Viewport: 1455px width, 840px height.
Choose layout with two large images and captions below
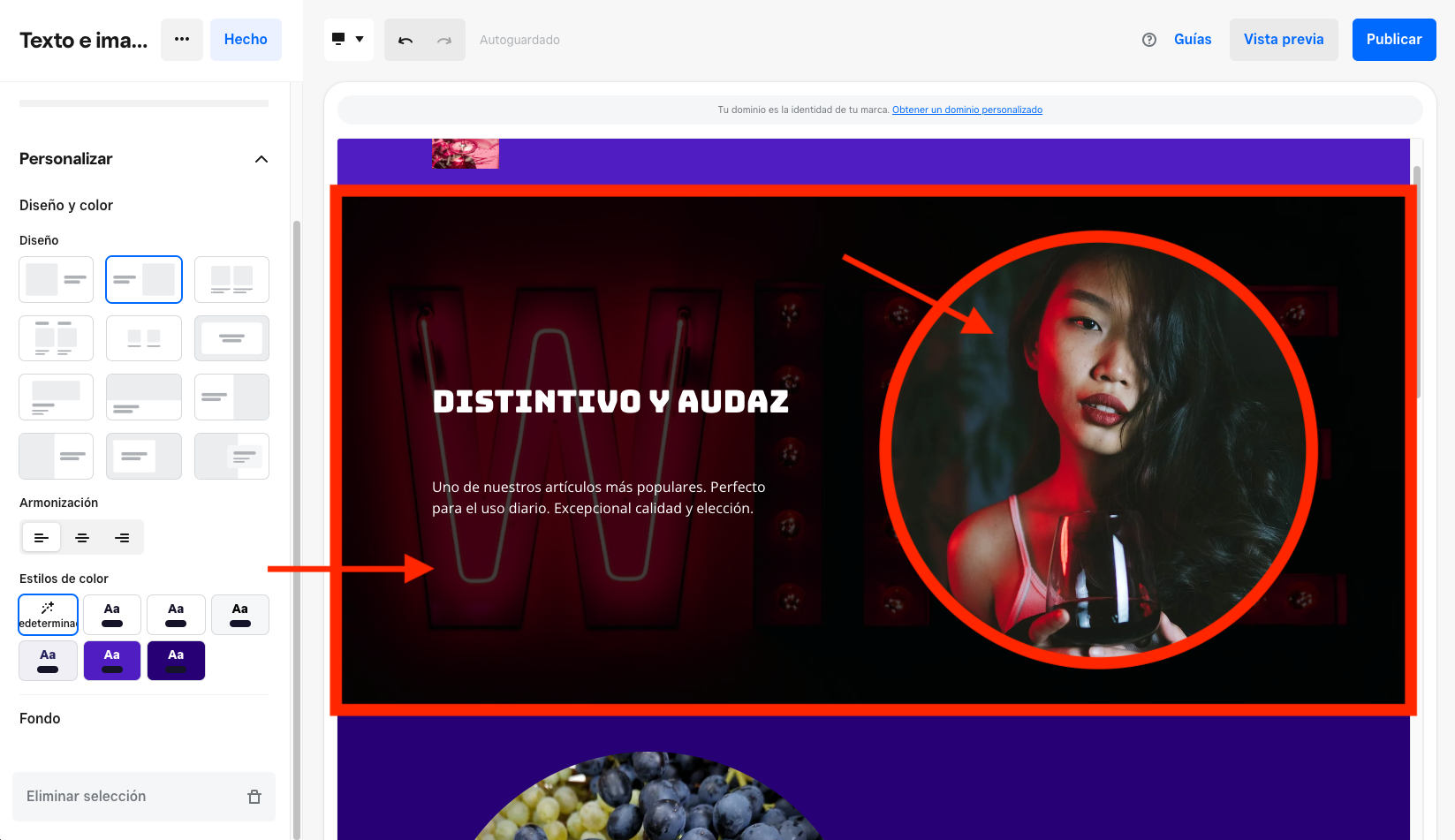(x=231, y=279)
